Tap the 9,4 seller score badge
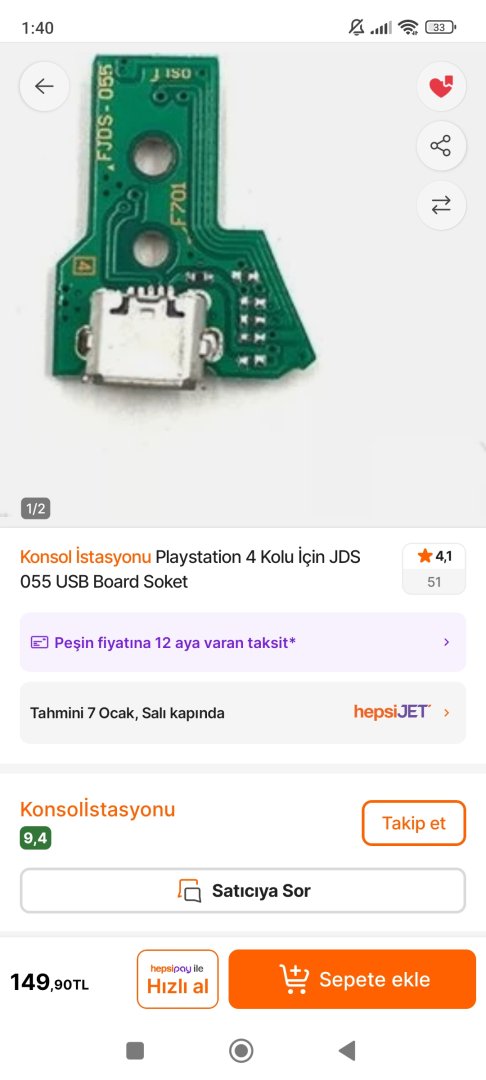The width and height of the screenshot is (486, 1080). click(x=36, y=838)
